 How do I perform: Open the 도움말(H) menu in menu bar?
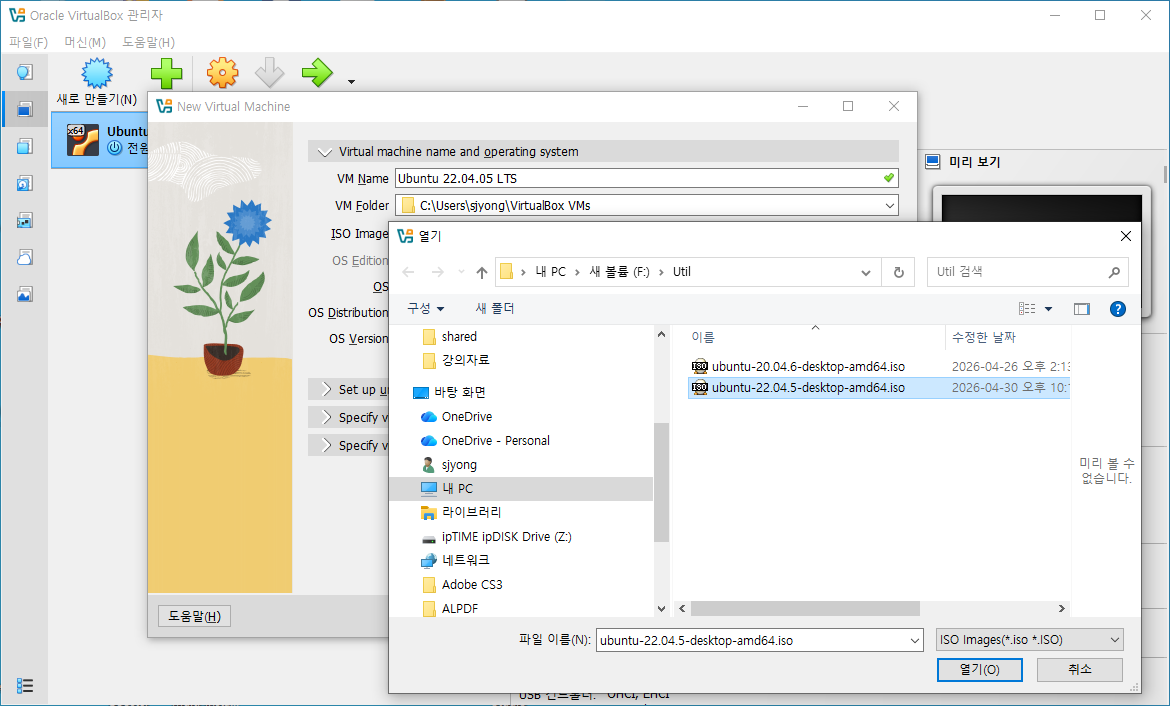point(148,42)
